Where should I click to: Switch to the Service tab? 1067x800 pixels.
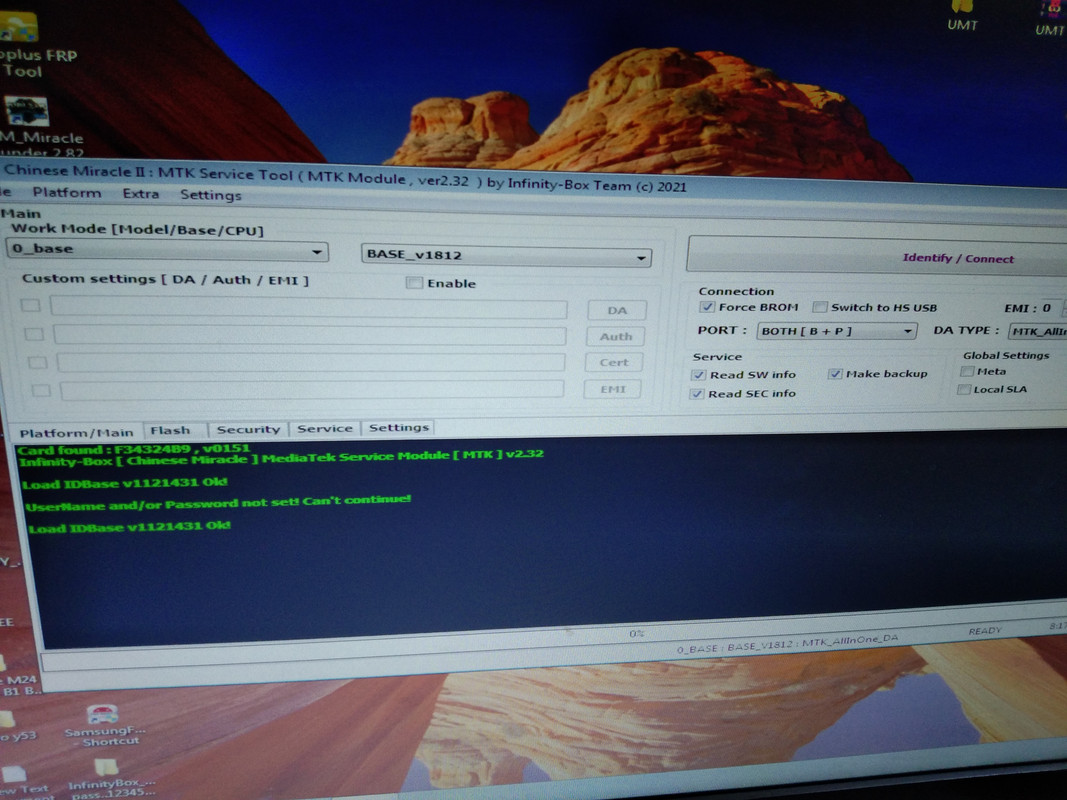(325, 429)
